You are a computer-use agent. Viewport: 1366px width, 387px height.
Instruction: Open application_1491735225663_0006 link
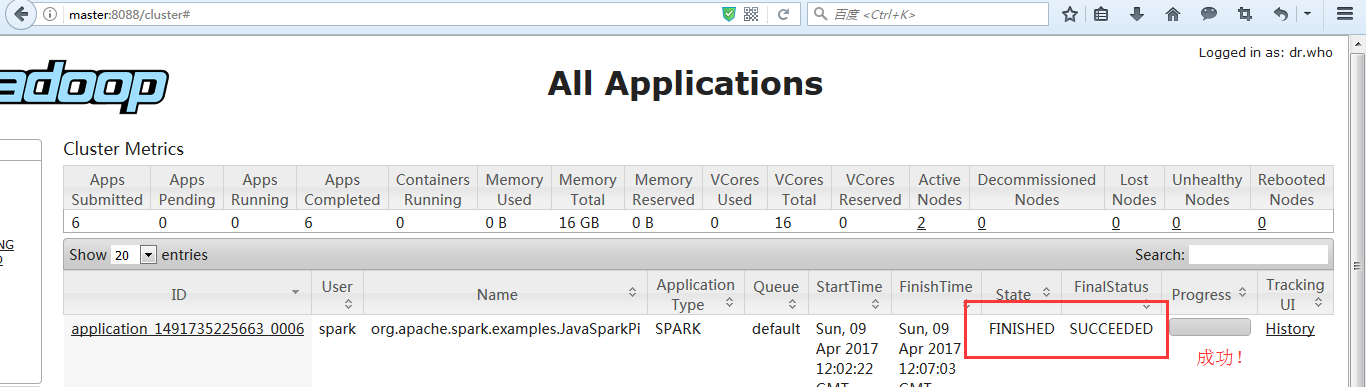tap(187, 329)
